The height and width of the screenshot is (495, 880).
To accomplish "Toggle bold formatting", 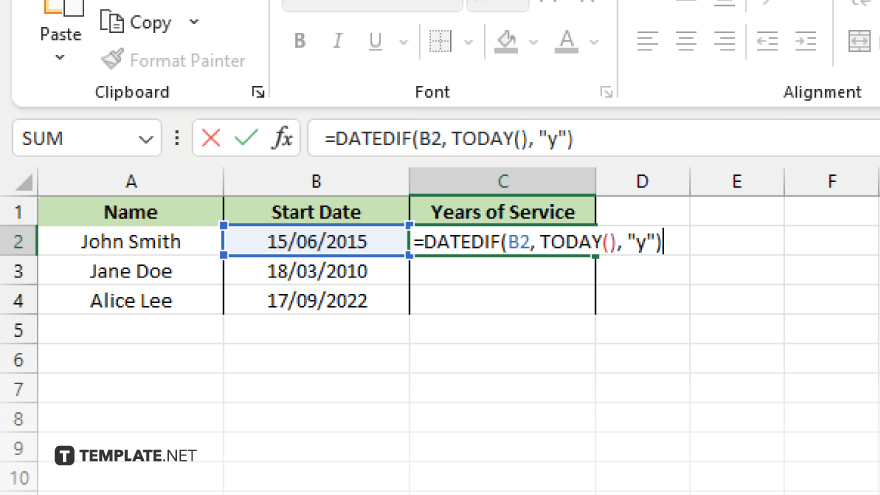I will tap(299, 41).
